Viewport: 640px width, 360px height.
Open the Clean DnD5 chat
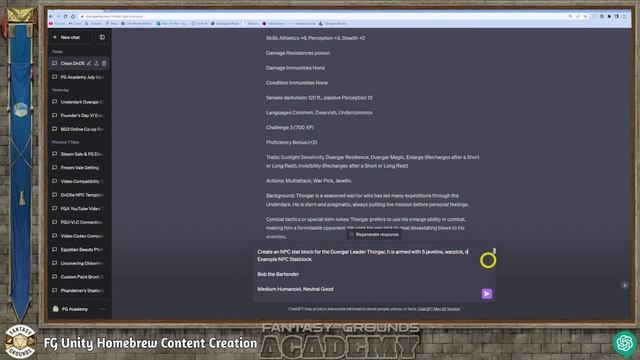pyautogui.click(x=72, y=63)
